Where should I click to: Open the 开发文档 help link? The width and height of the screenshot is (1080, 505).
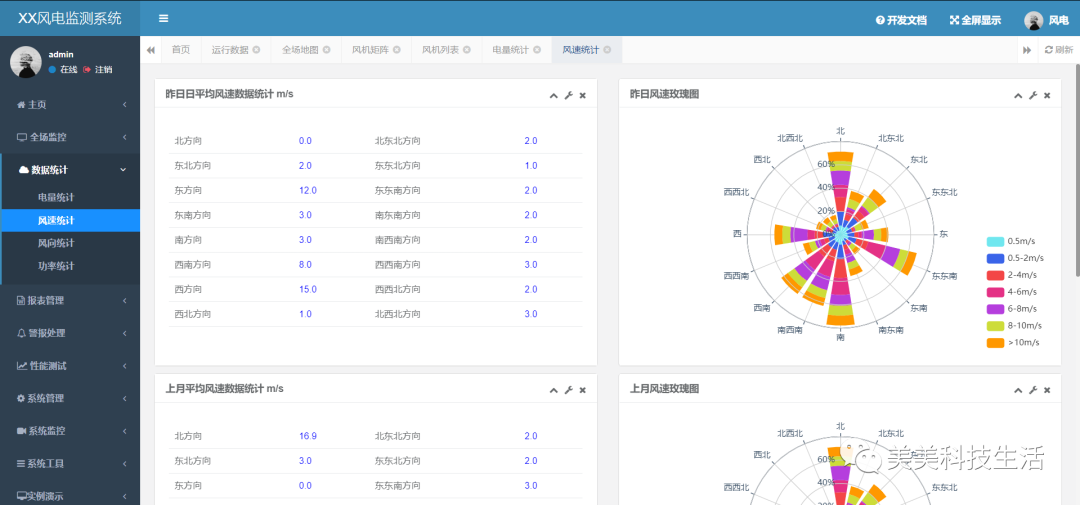point(901,21)
